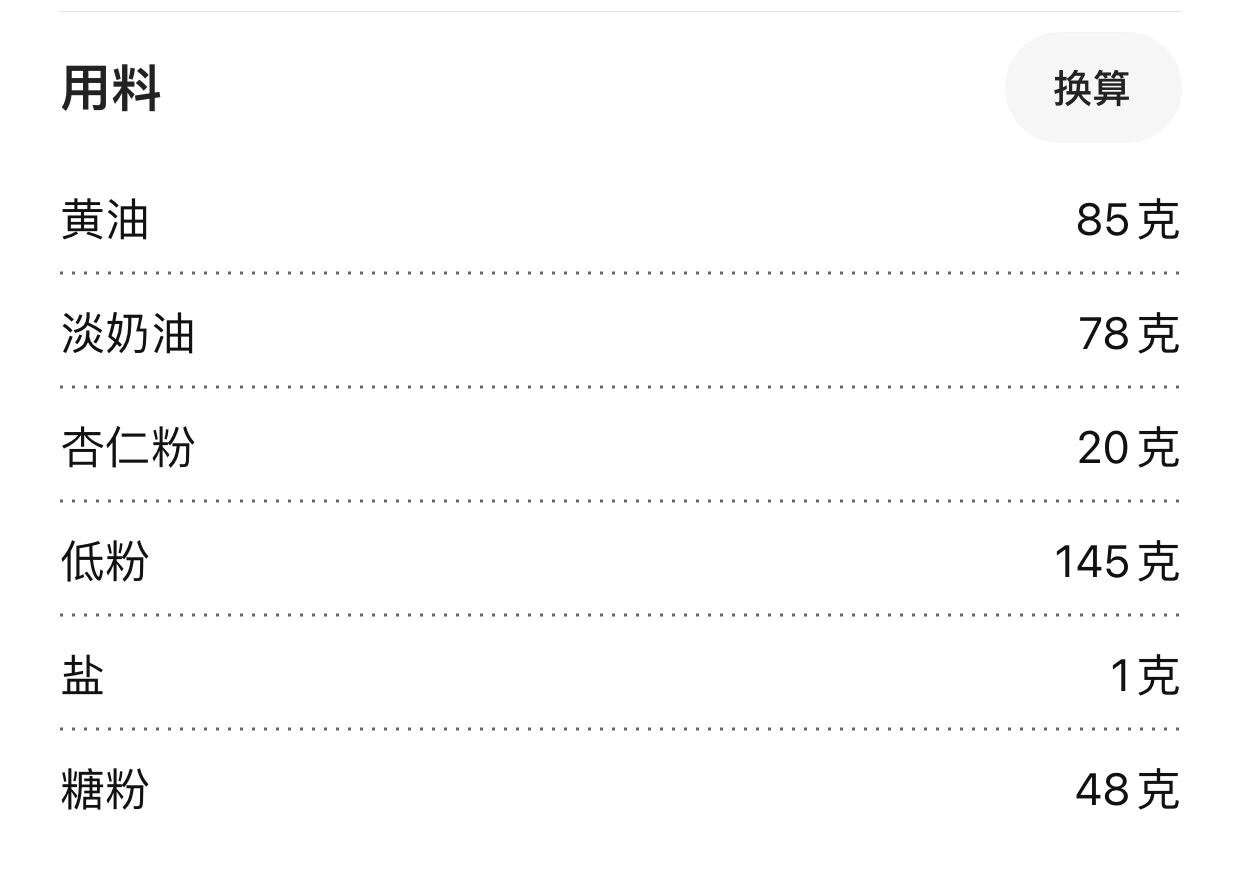Click the dotted separator below 低粉

click(x=621, y=615)
